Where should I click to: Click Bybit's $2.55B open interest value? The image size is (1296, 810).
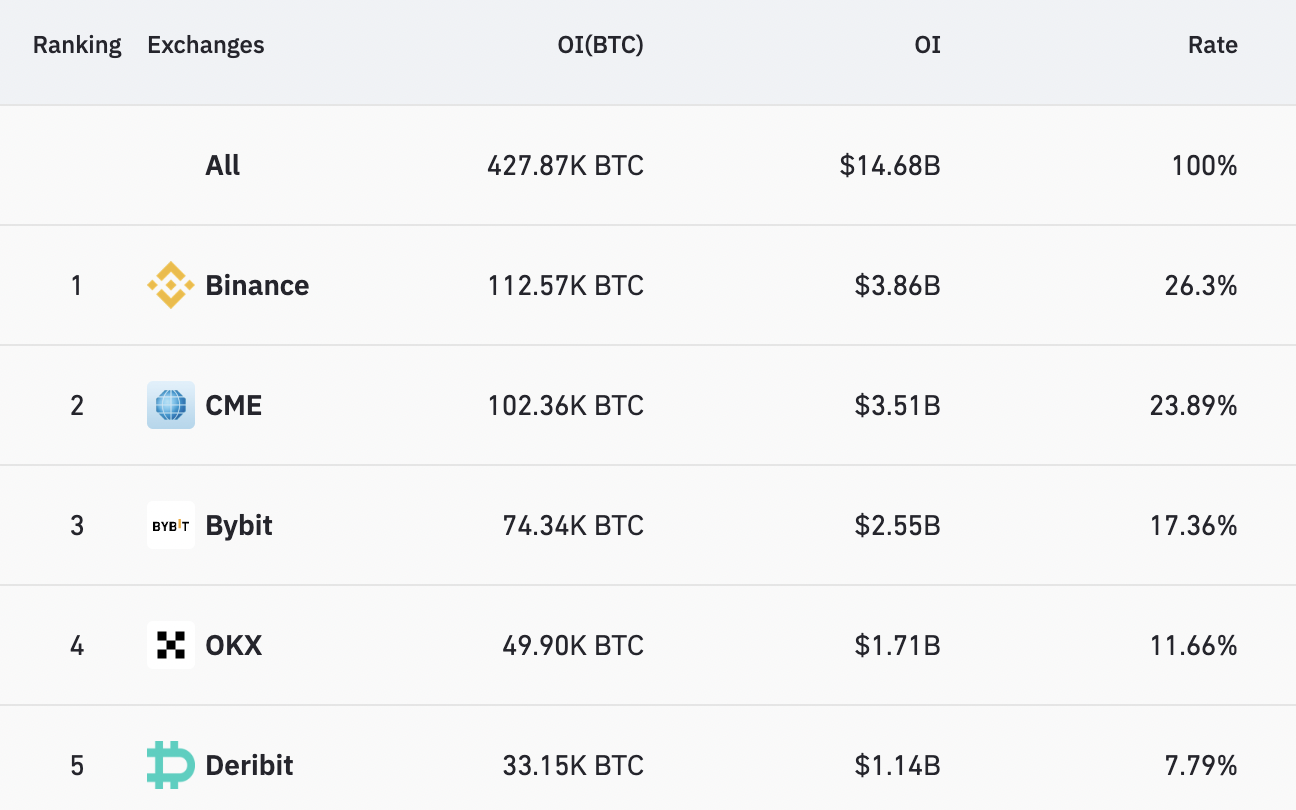pyautogui.click(x=897, y=525)
